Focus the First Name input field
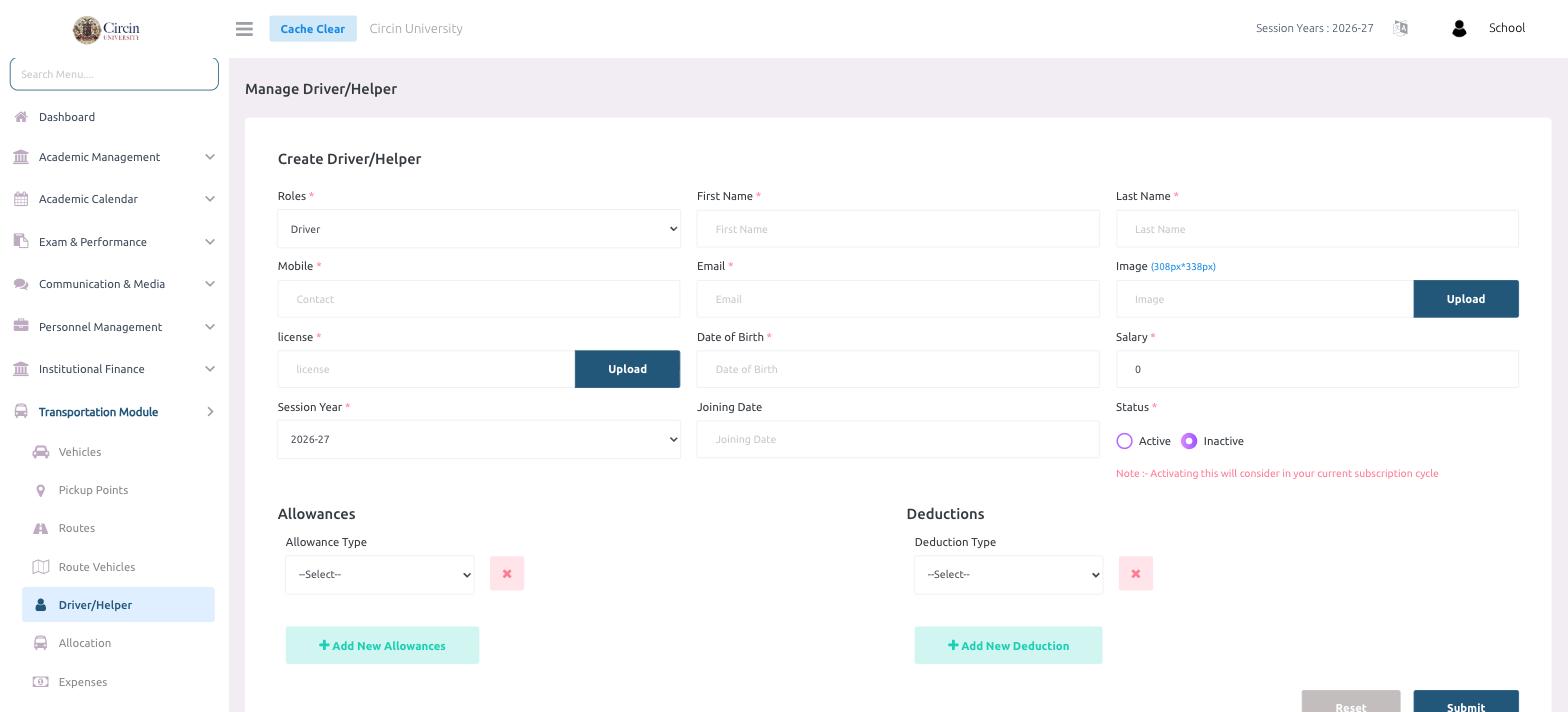The image size is (1568, 712). click(x=898, y=229)
